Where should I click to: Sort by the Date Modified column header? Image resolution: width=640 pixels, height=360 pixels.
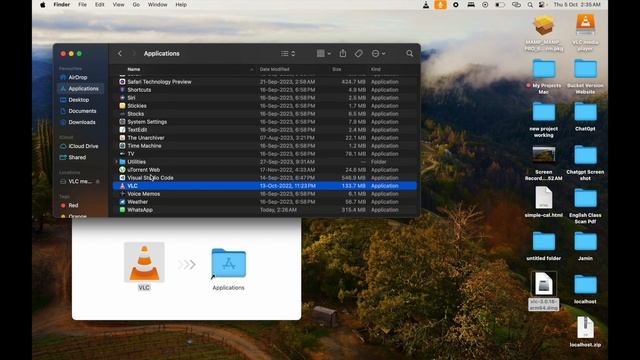coord(274,69)
